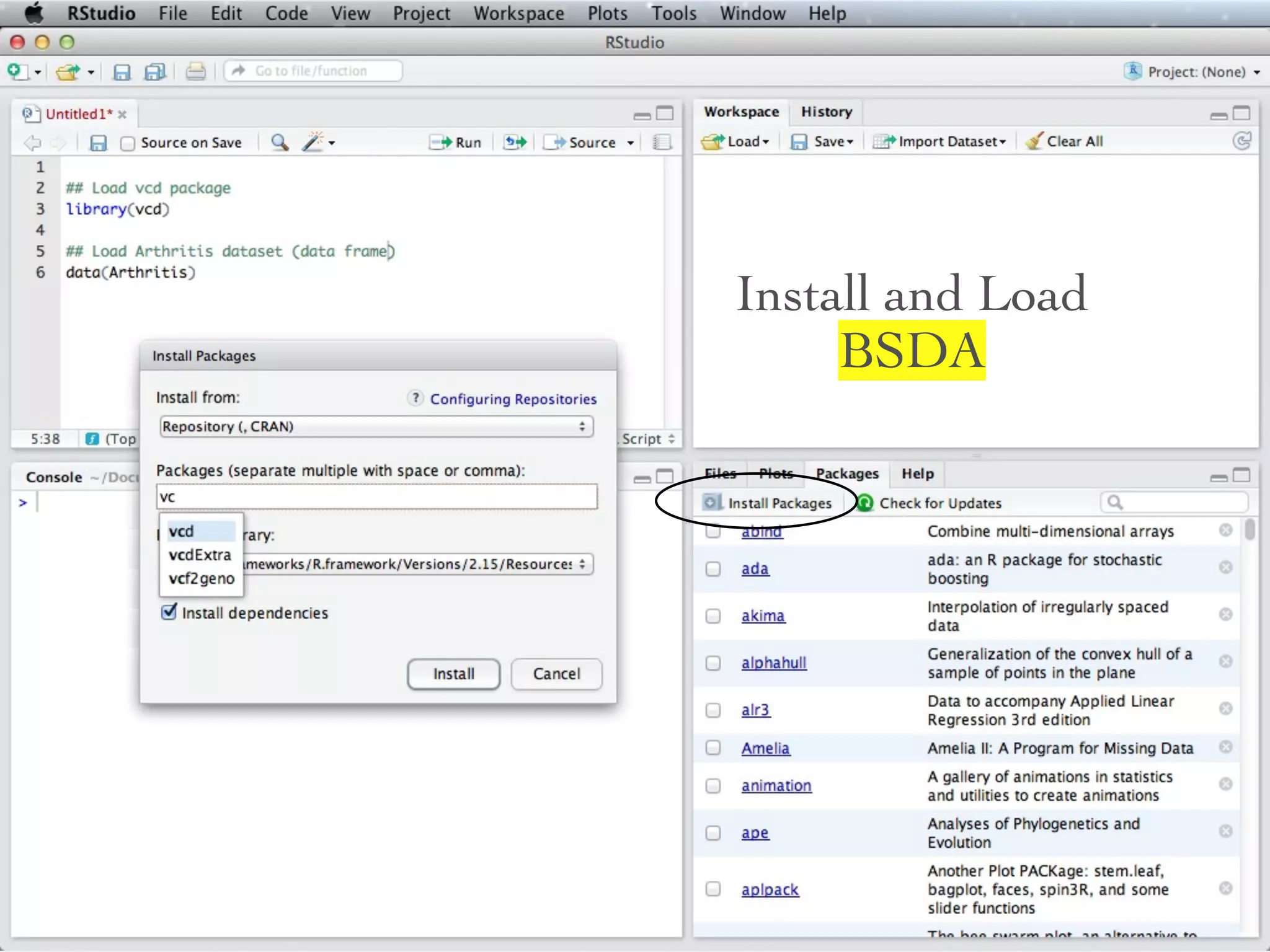This screenshot has height=952, width=1270.
Task: Click the Install button in dialog
Action: point(454,674)
